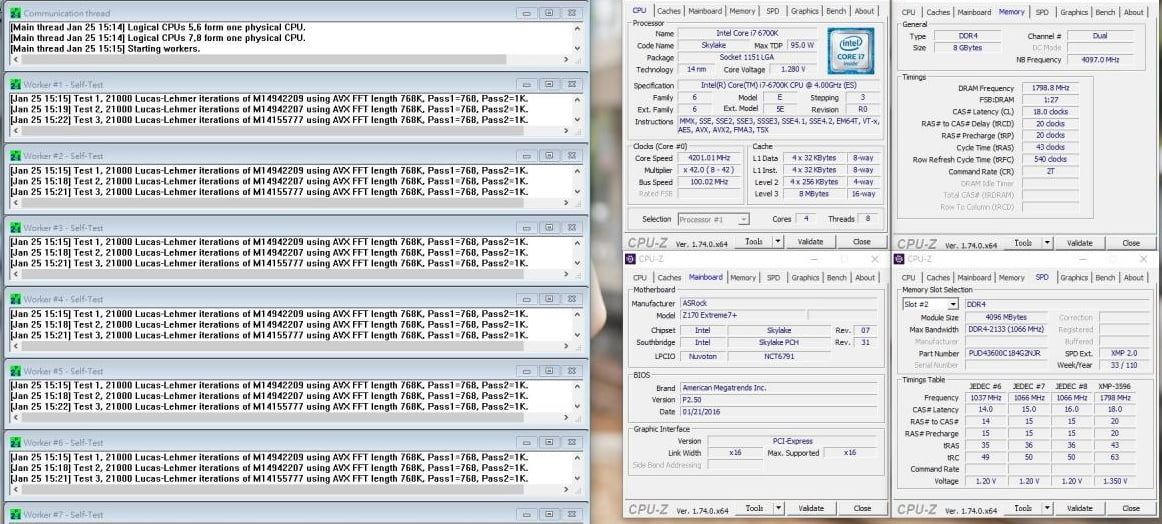Viewport: 1162px width, 524px height.
Task: Click the CPU-Z icon in Mainboard window title bar
Action: pos(630,258)
